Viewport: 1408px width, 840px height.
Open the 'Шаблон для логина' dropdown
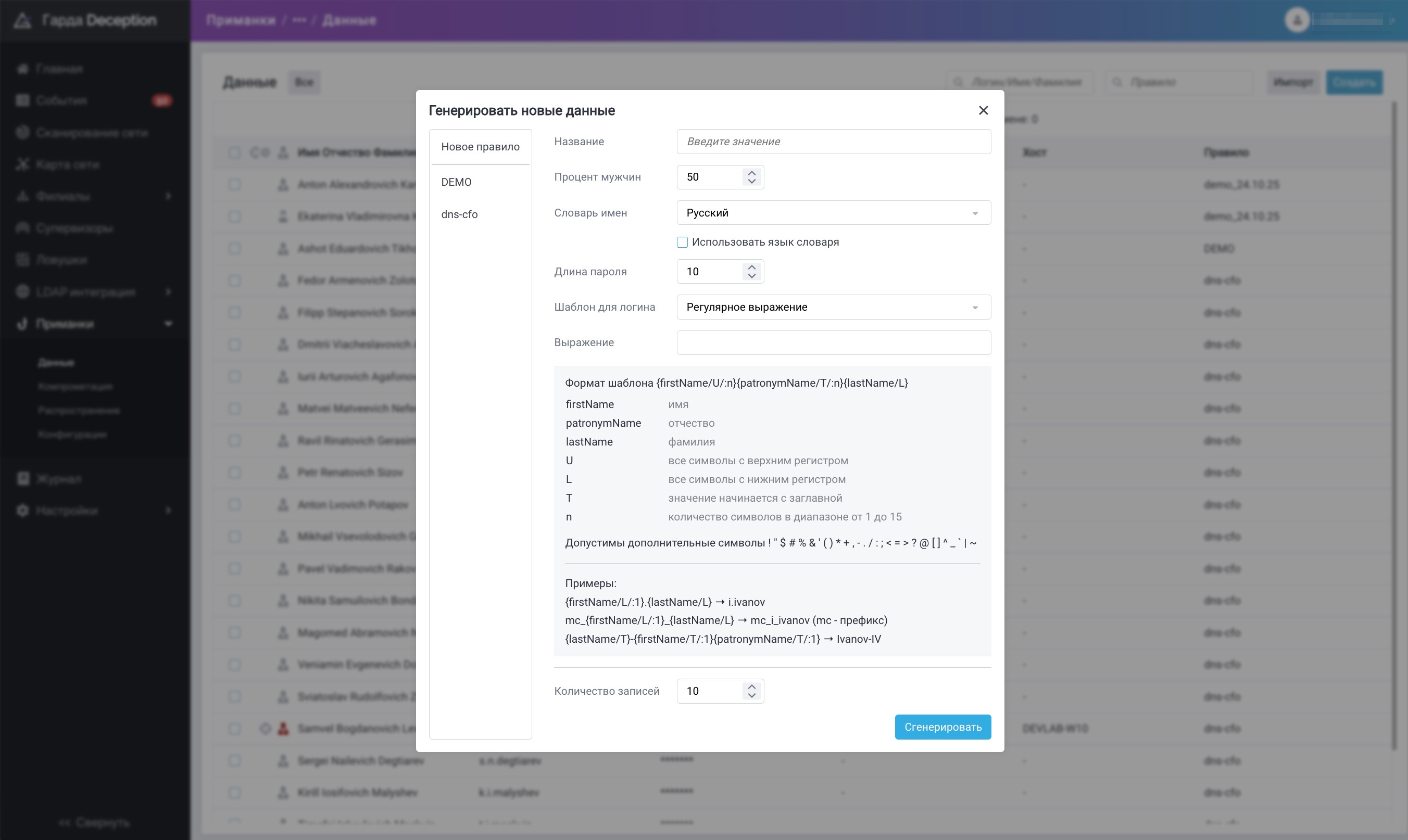point(833,308)
